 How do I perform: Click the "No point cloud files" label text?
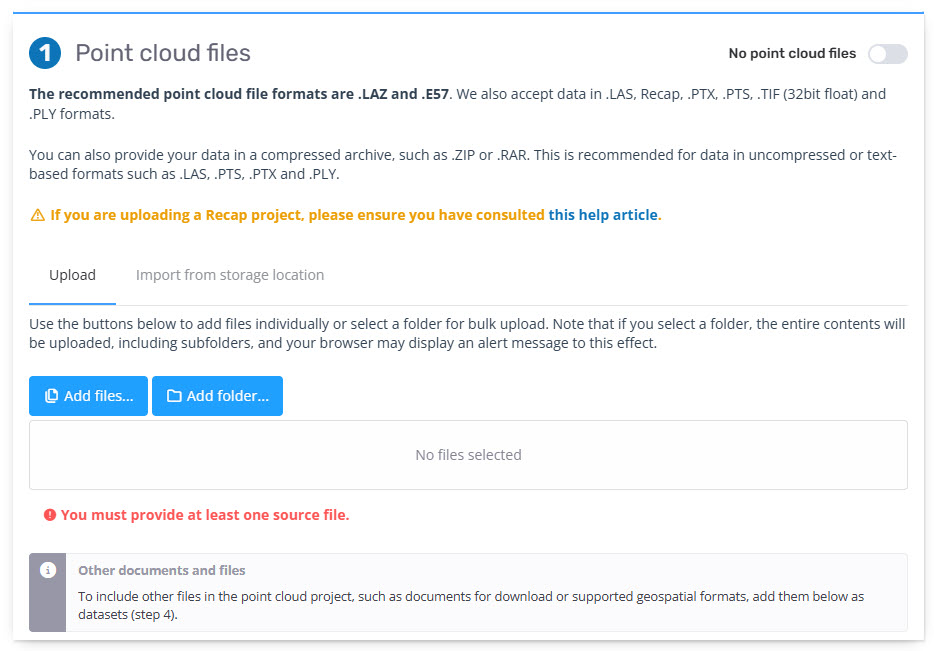click(792, 54)
